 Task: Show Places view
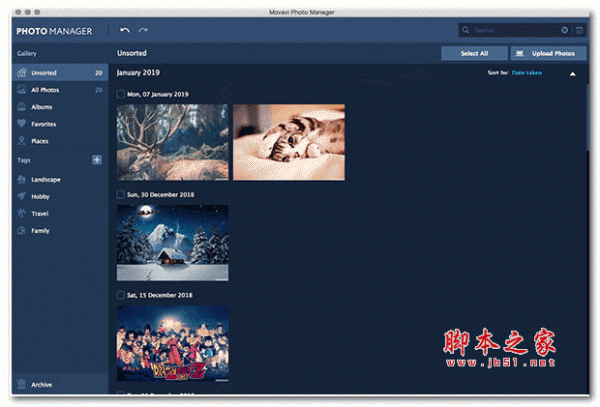tap(60, 141)
